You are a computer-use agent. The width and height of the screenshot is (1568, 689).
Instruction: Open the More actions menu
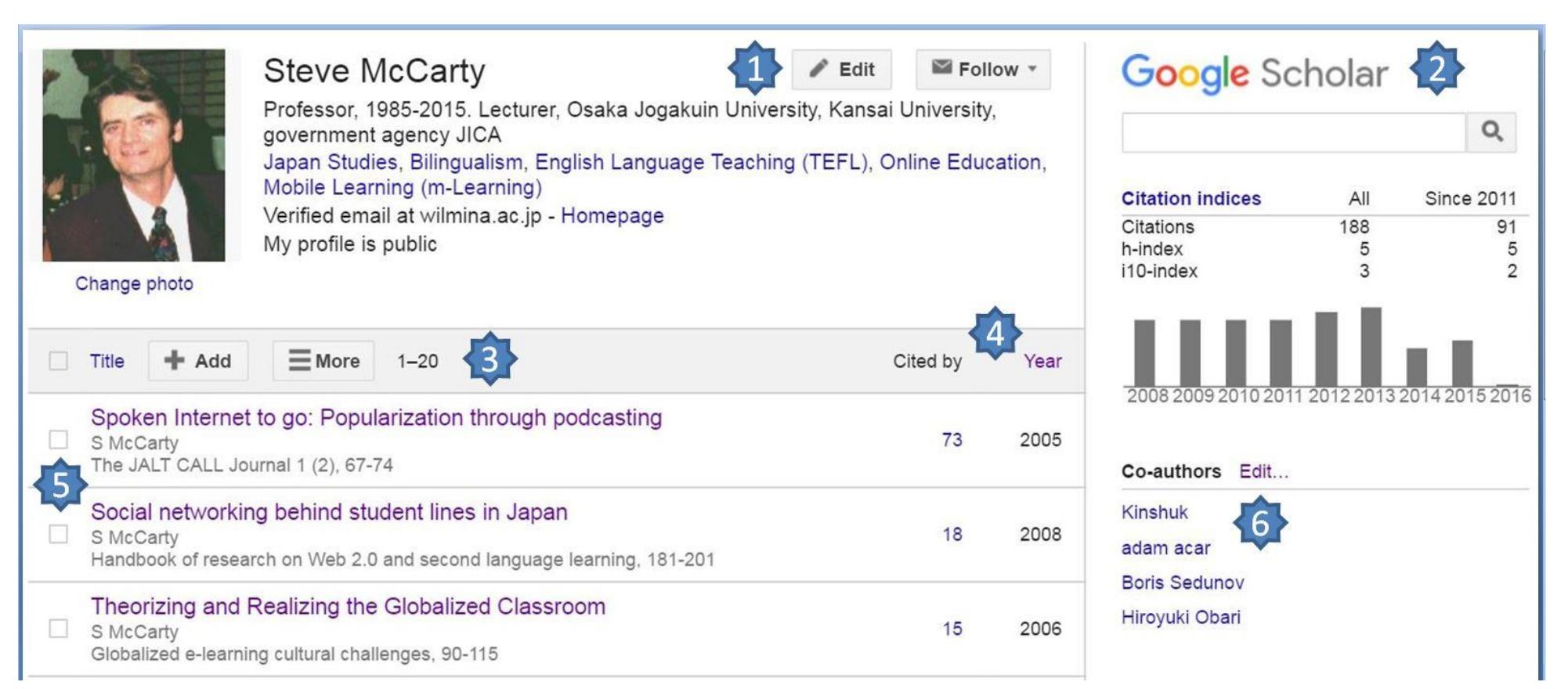[x=323, y=361]
